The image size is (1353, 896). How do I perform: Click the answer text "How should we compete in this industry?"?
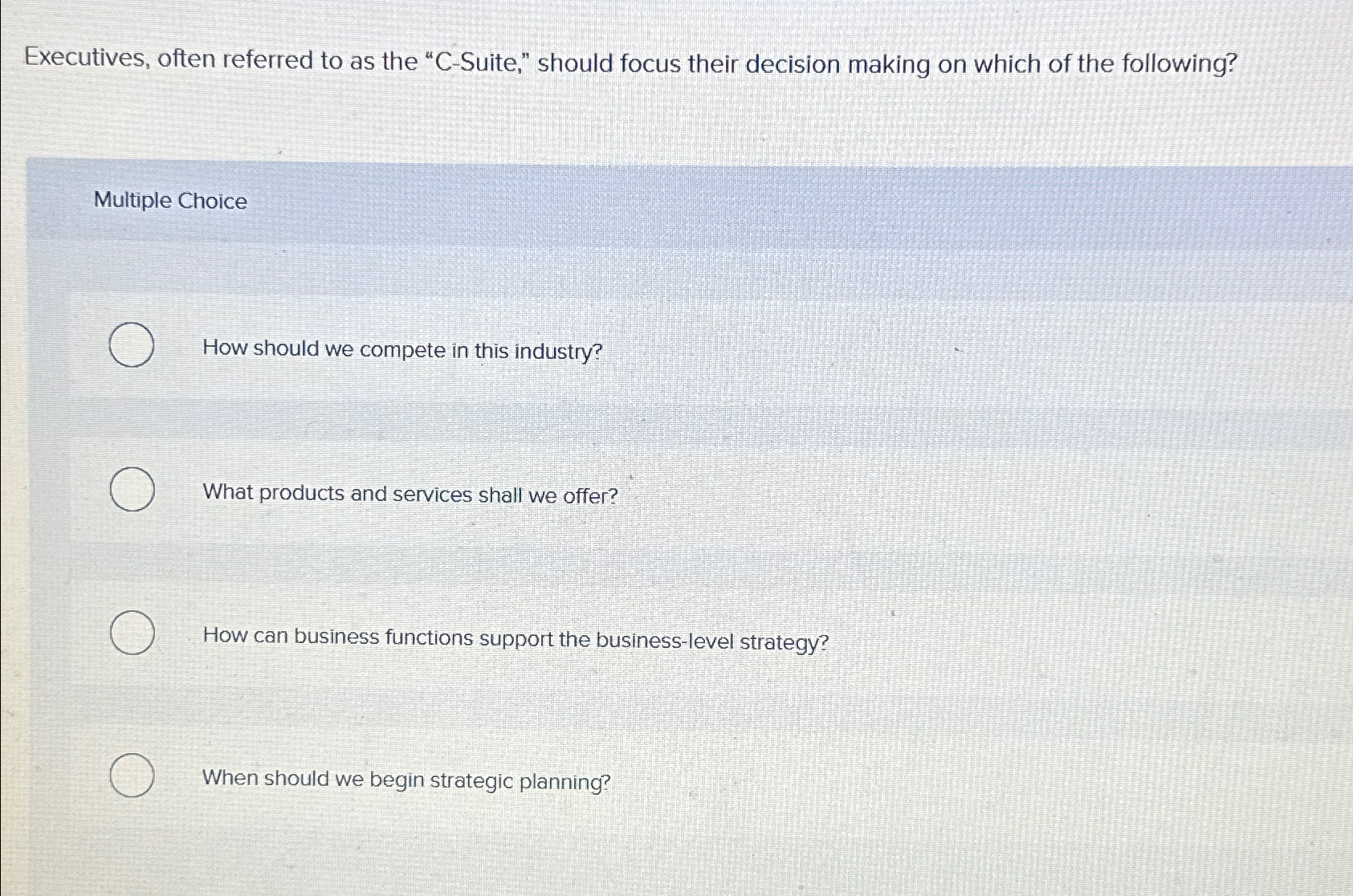click(x=401, y=349)
